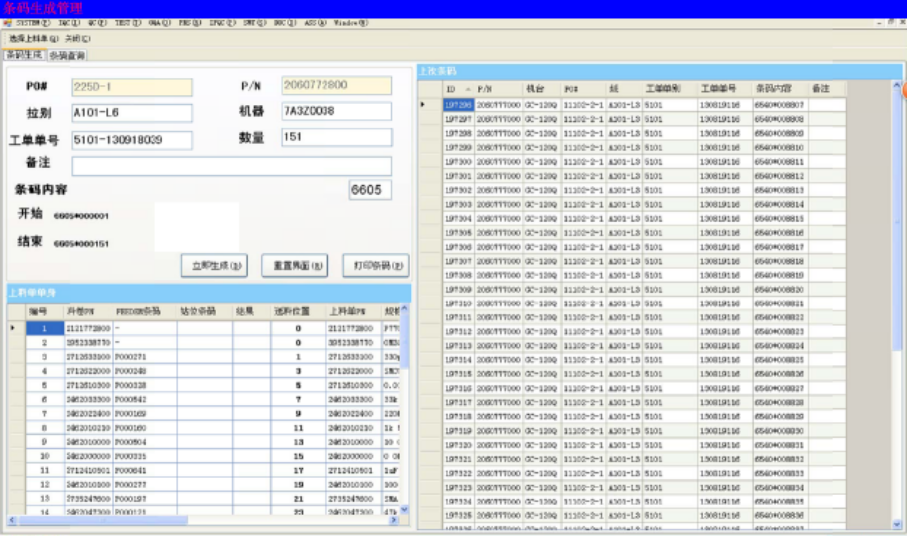Click the 打印条码 button
908x536 pixels.
[x=376, y=266]
